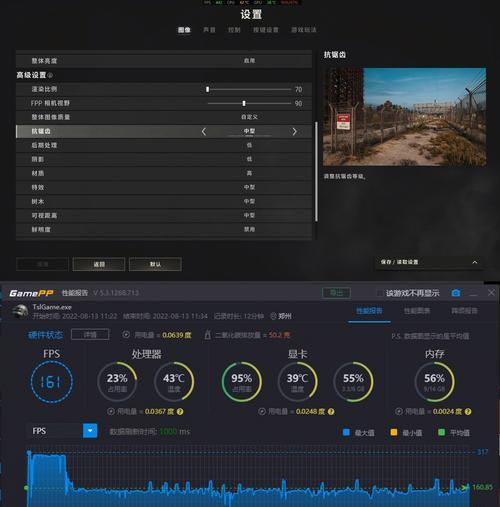
Task: Open the help icon under 内存 power usage
Action: tap(468, 412)
